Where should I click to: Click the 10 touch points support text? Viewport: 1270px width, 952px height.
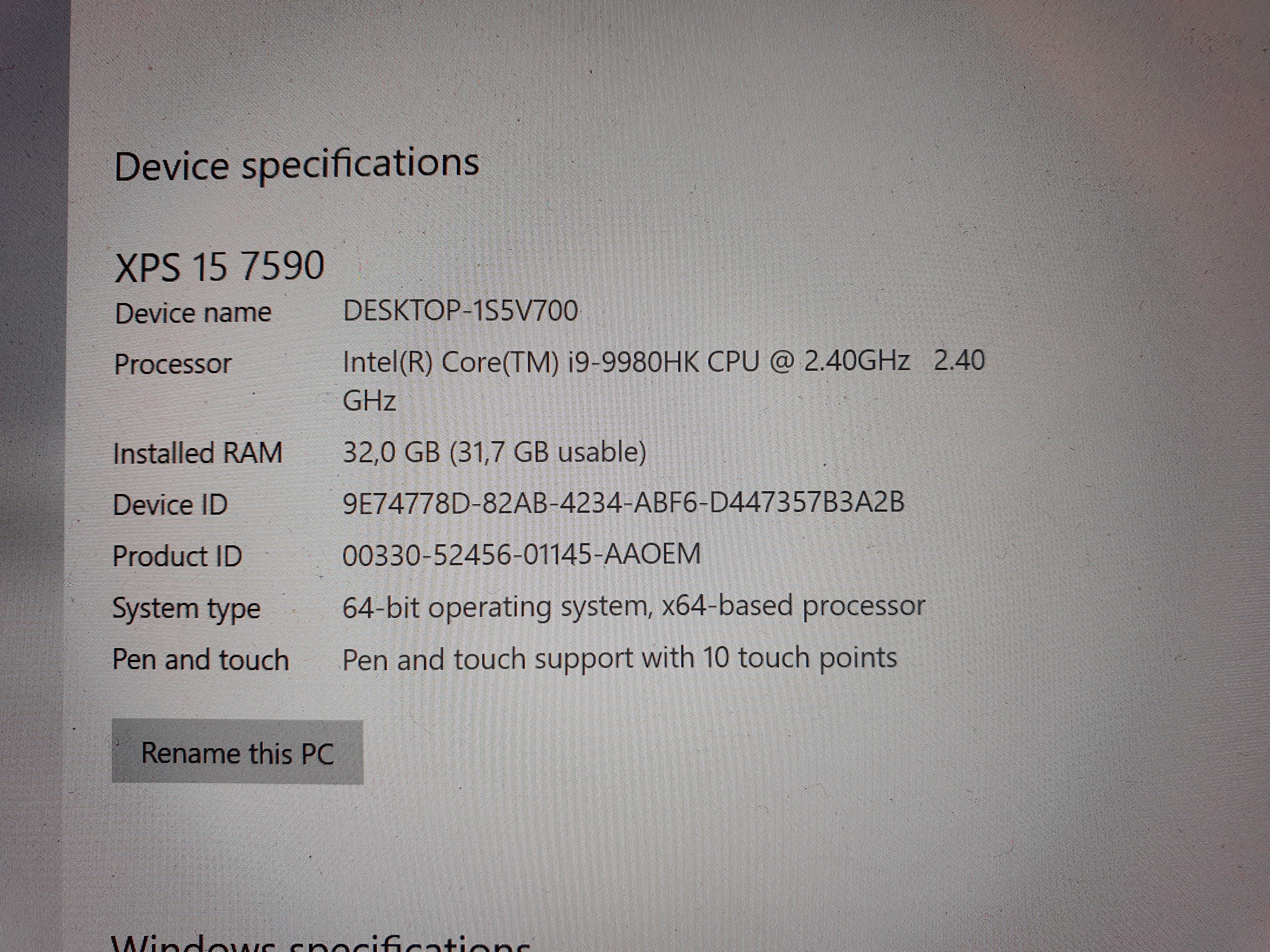(620, 658)
